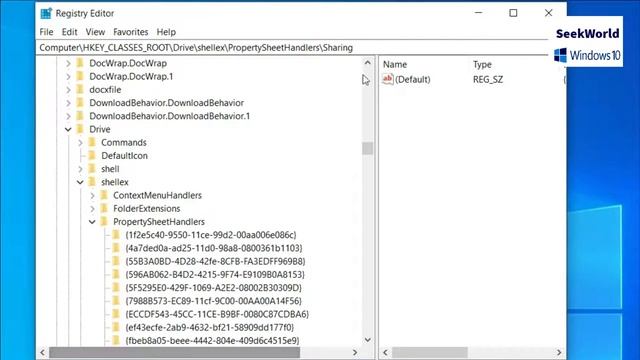Select the {ECCDF543-45CC-11CE-B9BF-0080C87CDBA6} key
The image size is (640, 360).
click(217, 314)
